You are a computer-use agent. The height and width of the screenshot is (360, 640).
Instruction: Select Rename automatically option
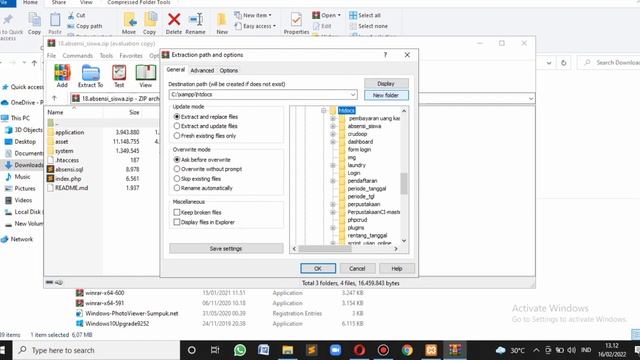tap(177, 188)
